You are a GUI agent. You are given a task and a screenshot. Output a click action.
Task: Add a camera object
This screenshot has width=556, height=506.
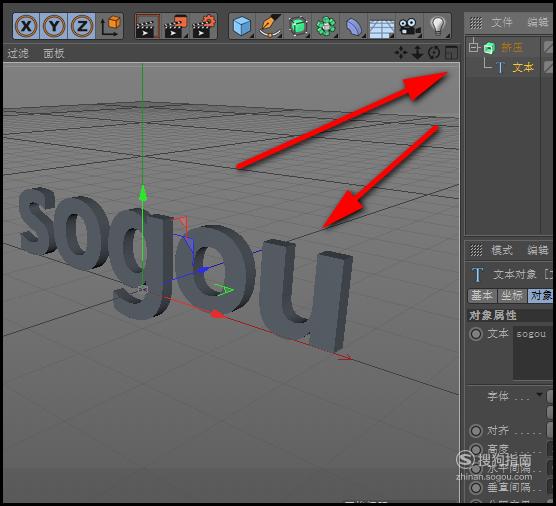coord(409,26)
